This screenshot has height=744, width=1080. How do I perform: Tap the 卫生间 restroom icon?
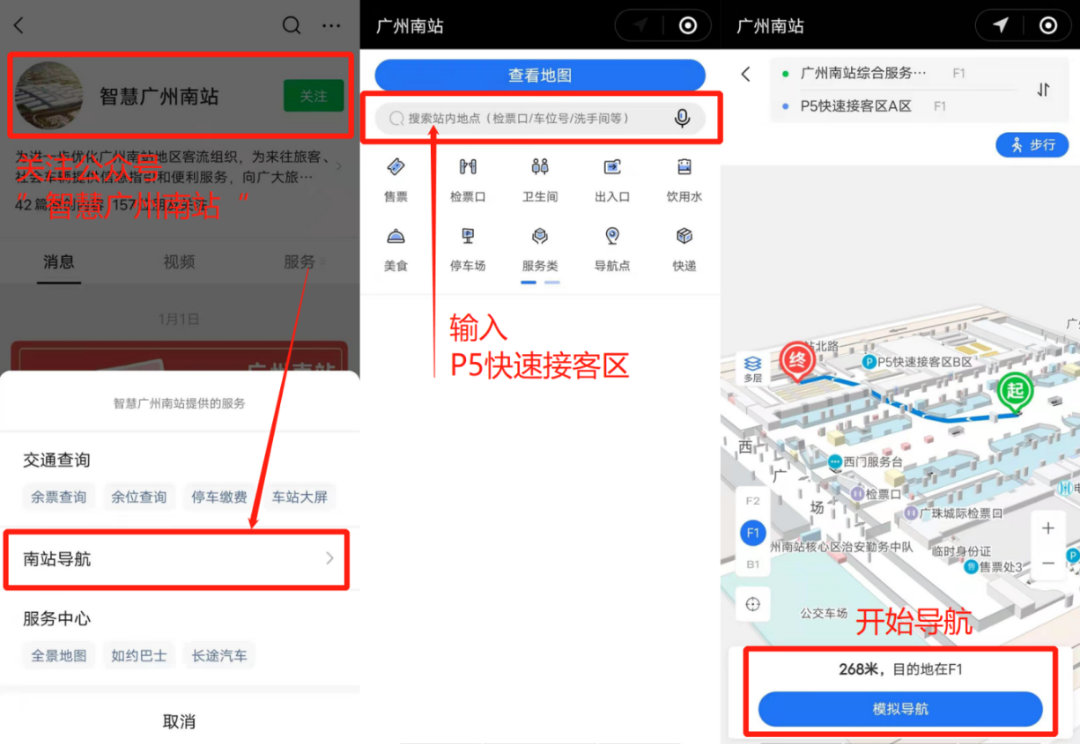[540, 168]
